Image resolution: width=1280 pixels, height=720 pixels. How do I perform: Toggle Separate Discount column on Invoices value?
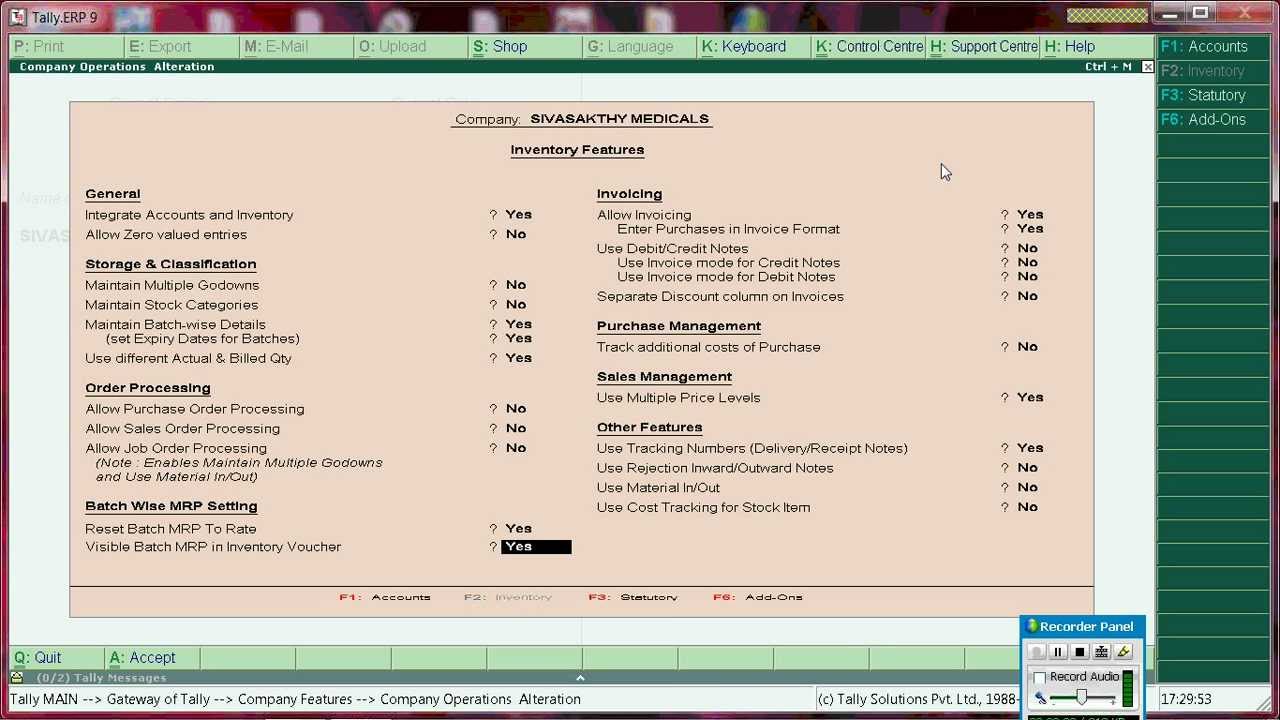point(1027,296)
